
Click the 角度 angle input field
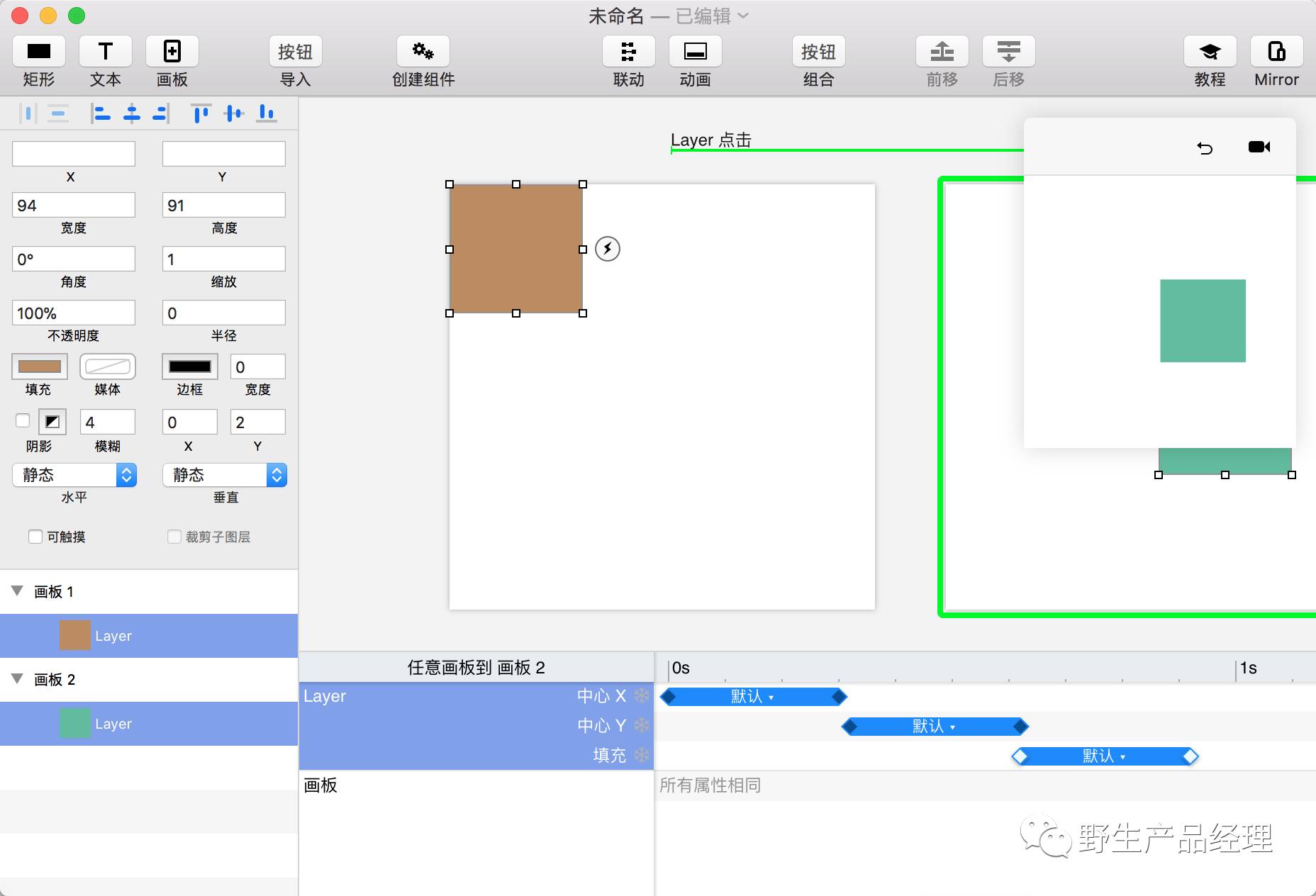point(74,259)
